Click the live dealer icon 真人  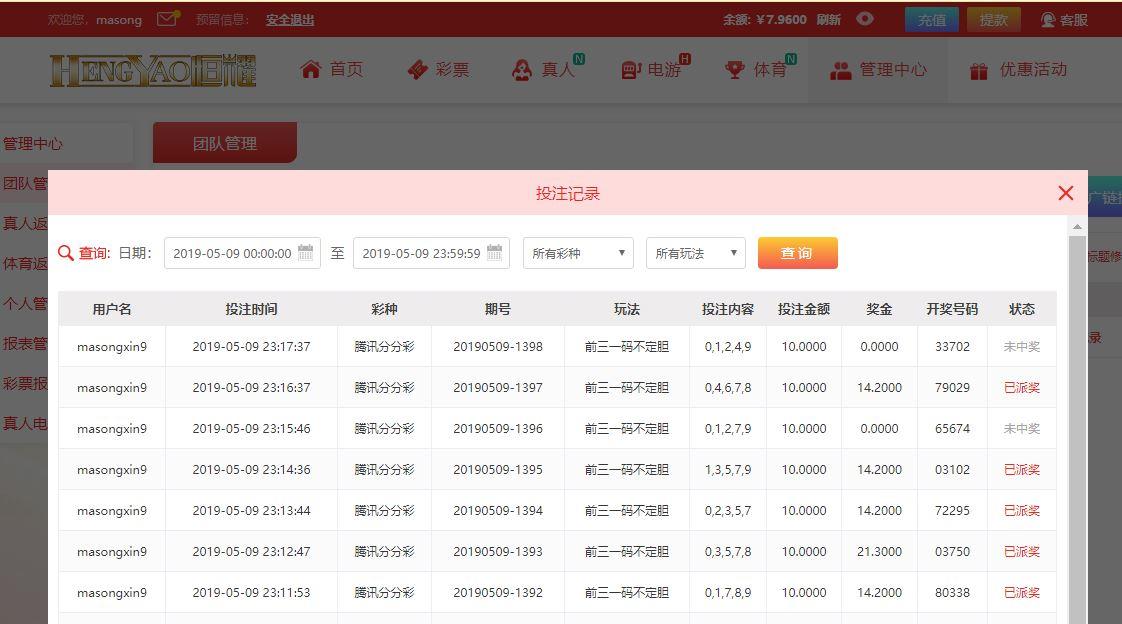tap(521, 69)
